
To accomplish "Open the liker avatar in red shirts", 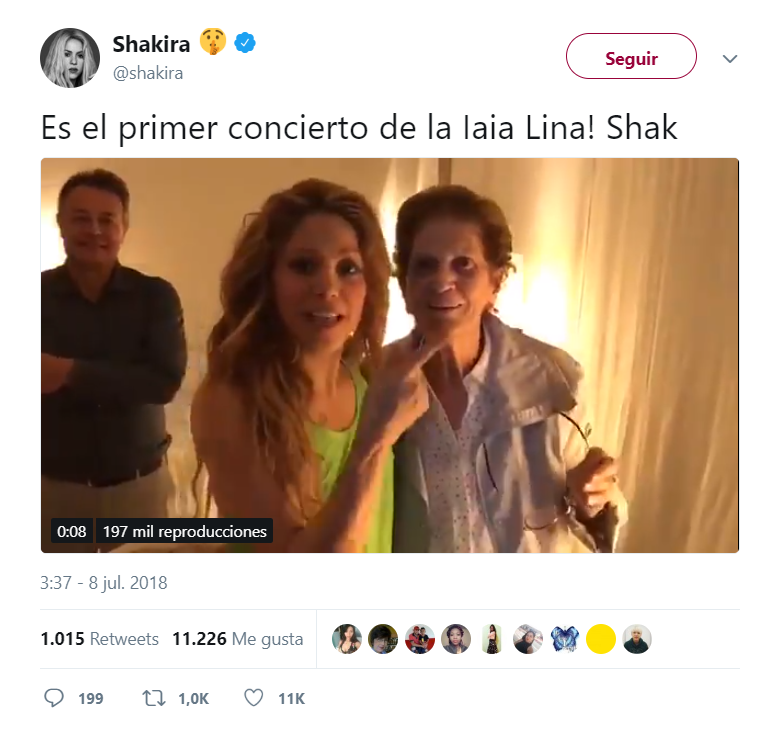I will coord(420,639).
